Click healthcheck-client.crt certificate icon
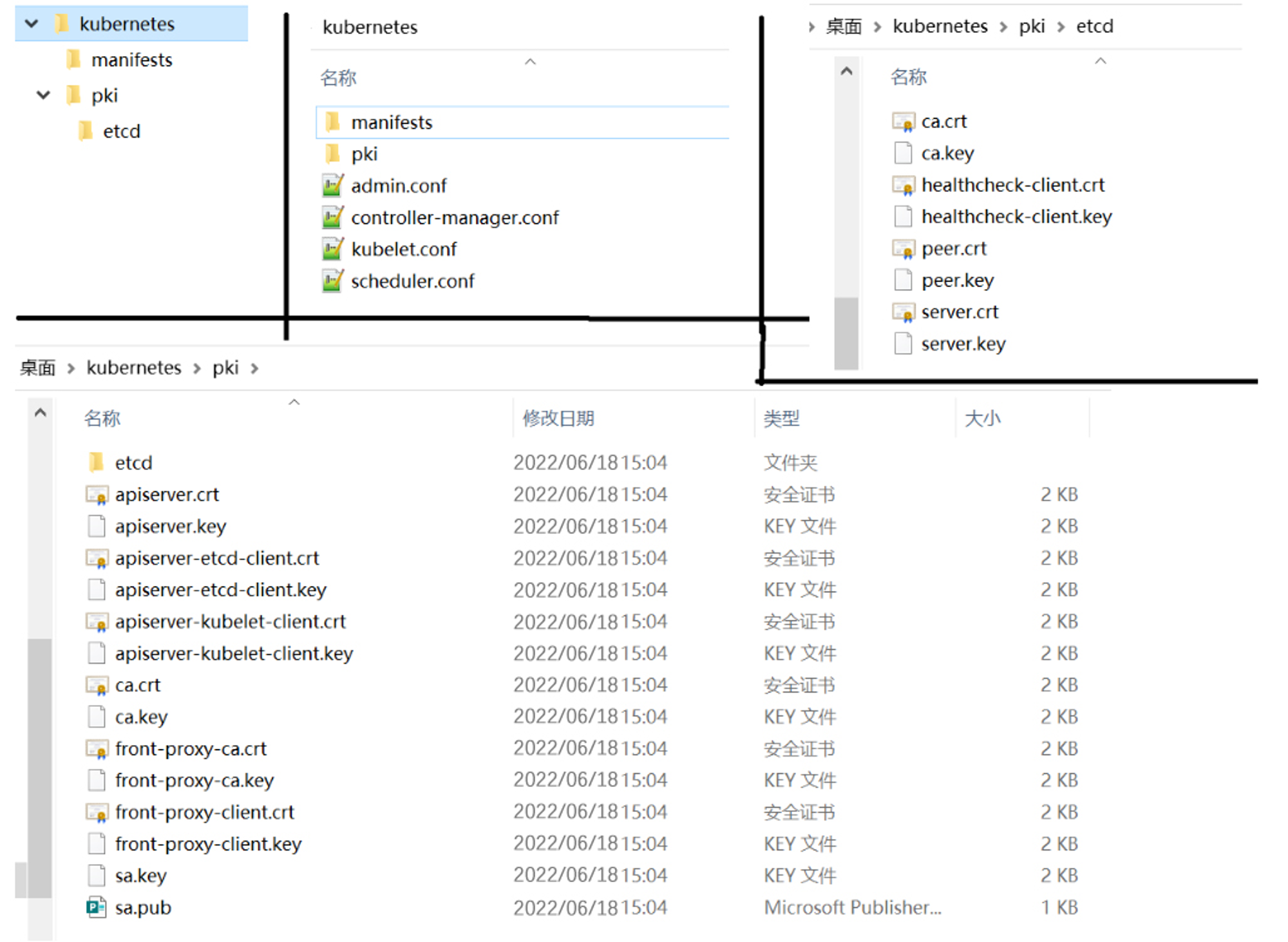The image size is (1288, 942). pos(904,185)
